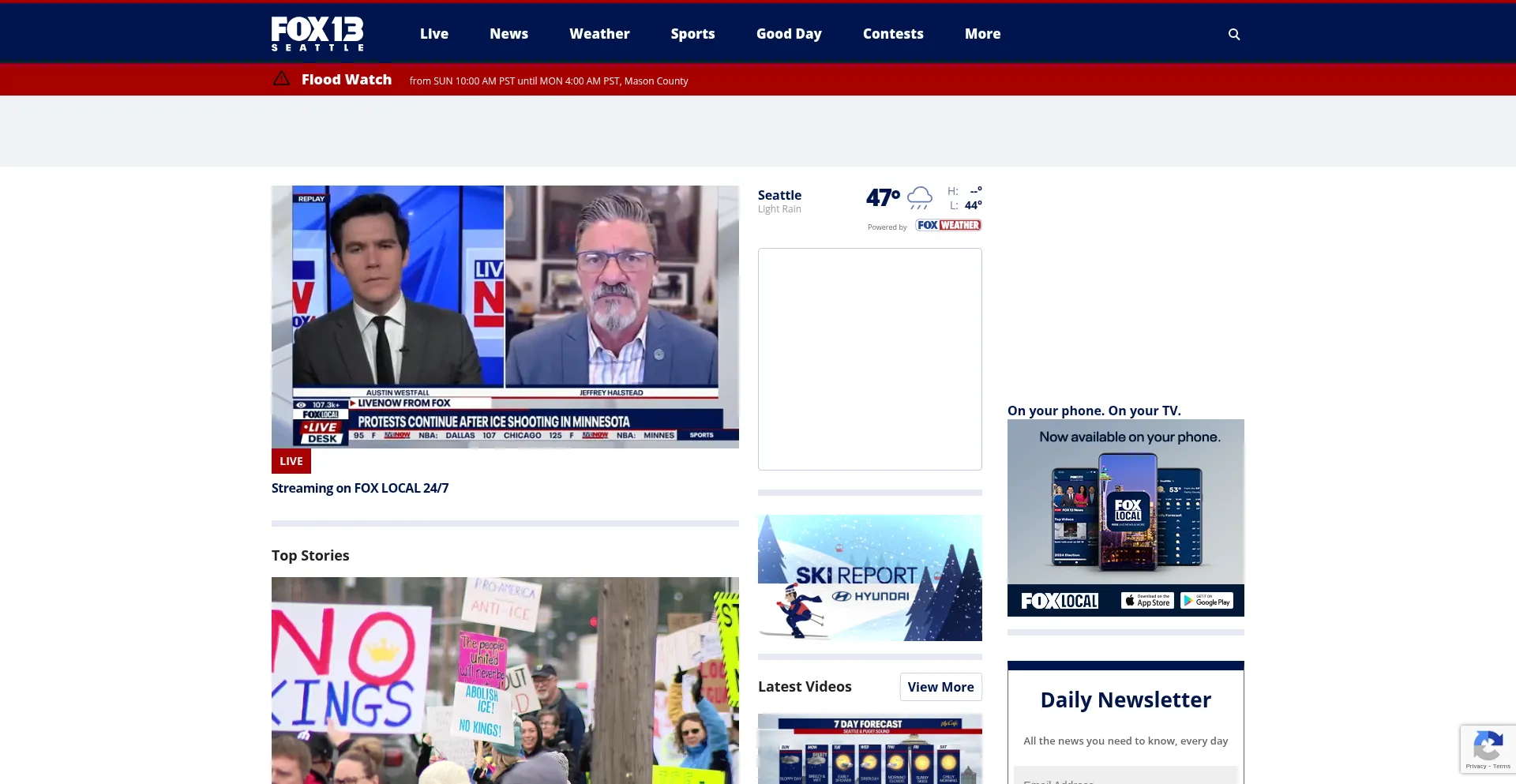1516x784 pixels.
Task: Open the No Kings protest story image
Action: [x=505, y=681]
